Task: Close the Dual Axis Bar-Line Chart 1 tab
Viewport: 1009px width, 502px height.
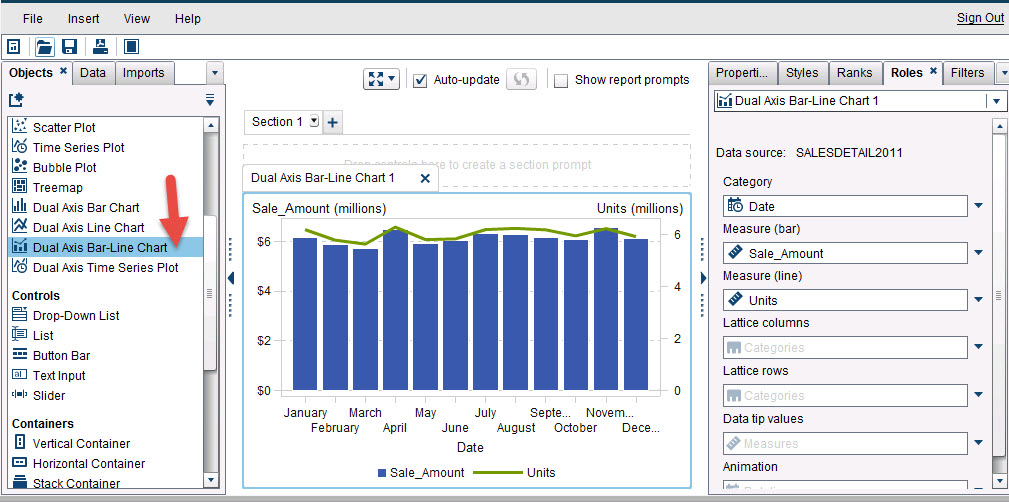Action: coord(425,178)
